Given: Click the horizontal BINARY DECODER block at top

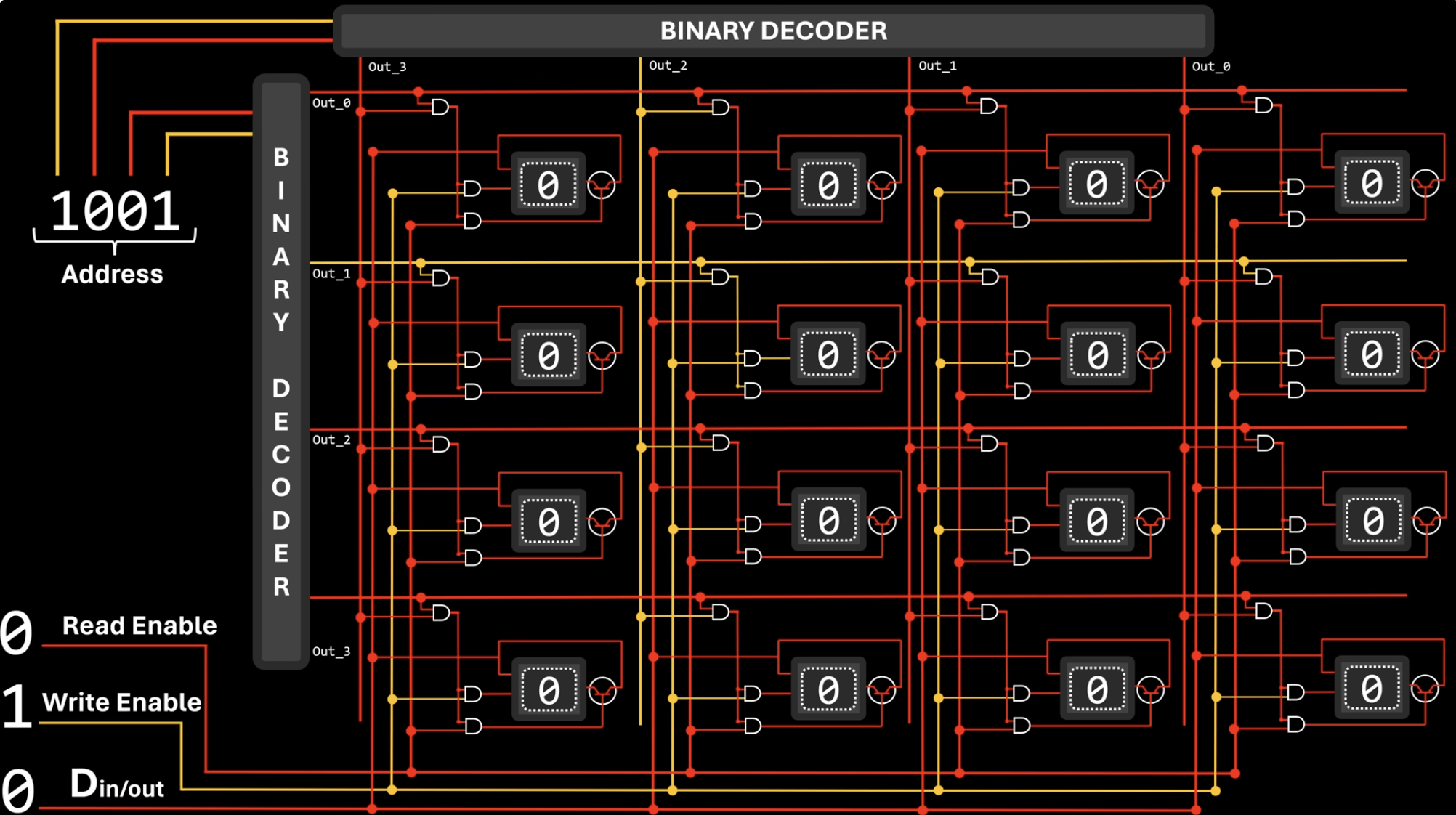Looking at the screenshot, I should [x=773, y=31].
